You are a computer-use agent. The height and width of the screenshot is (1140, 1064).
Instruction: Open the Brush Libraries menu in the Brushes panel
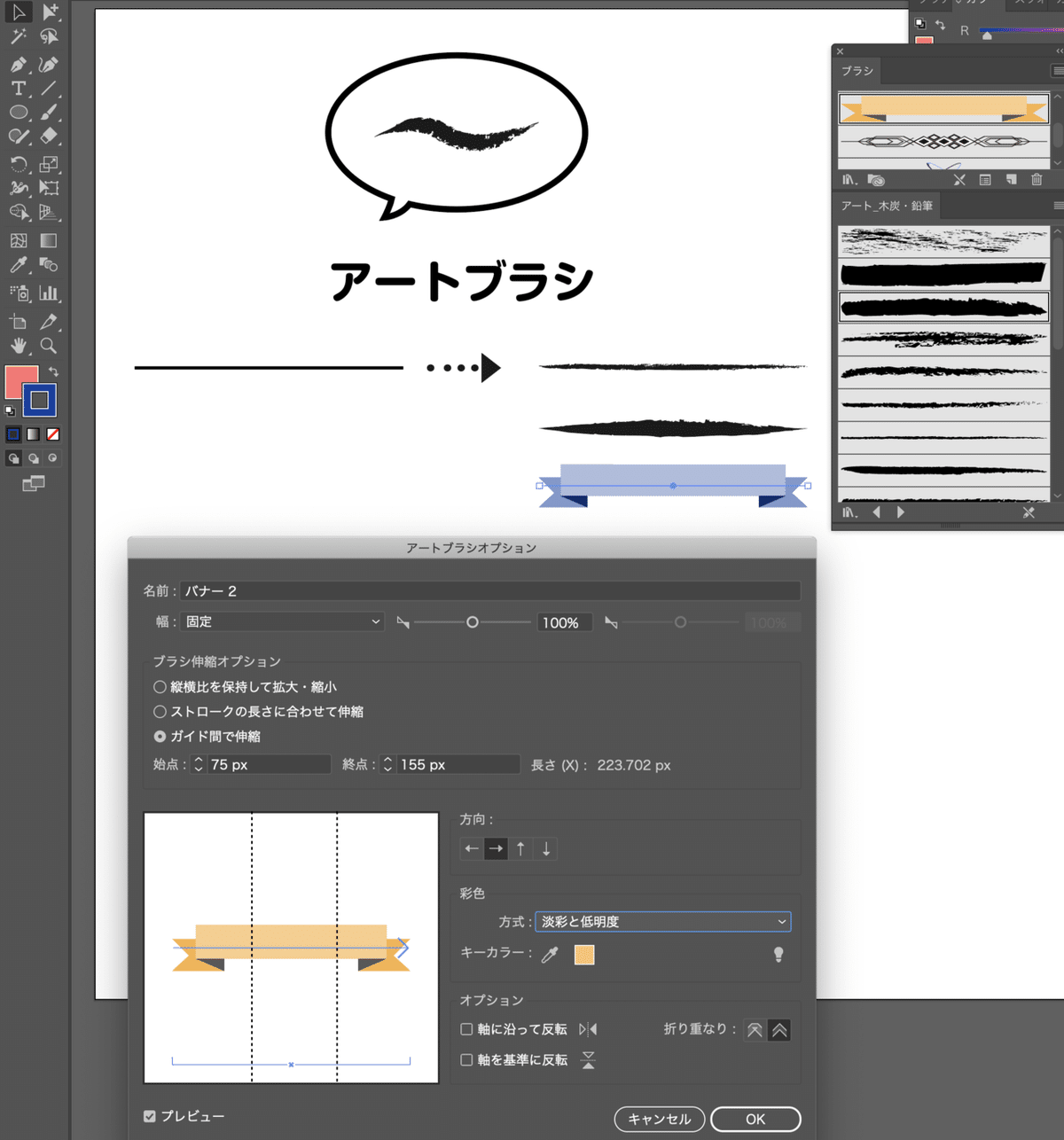(x=849, y=180)
